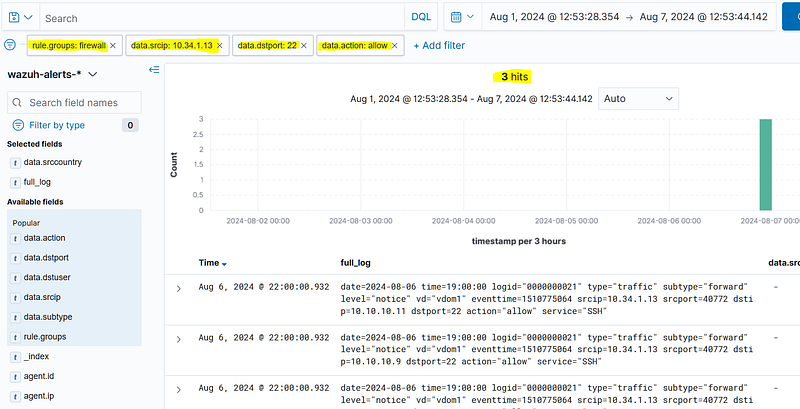This screenshot has height=409, width=800.
Task: Edit the rule.groups: firewall filter pill
Action: coord(69,45)
